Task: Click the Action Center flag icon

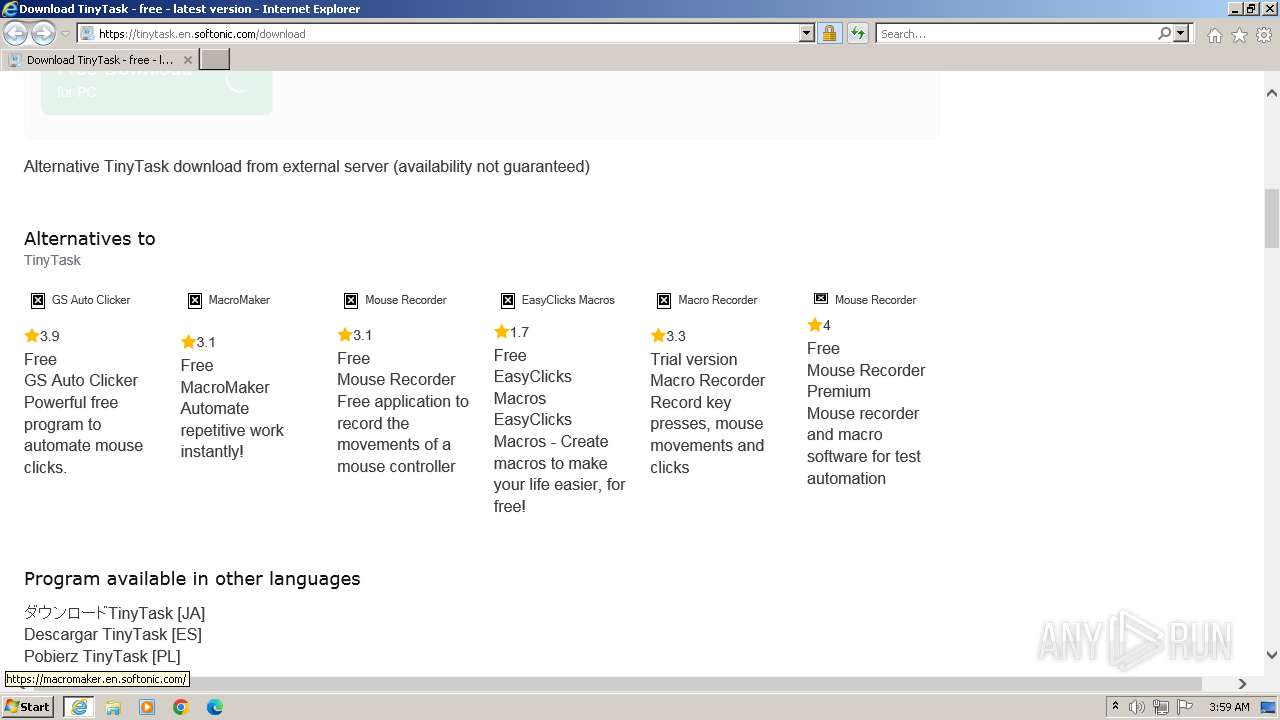Action: pos(1185,707)
